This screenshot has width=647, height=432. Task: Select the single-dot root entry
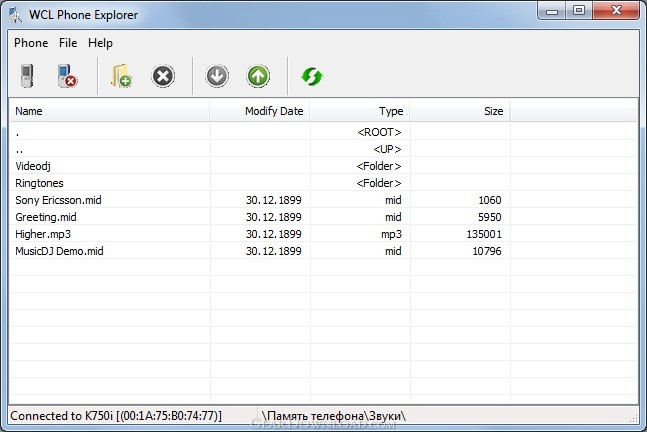click(x=324, y=132)
